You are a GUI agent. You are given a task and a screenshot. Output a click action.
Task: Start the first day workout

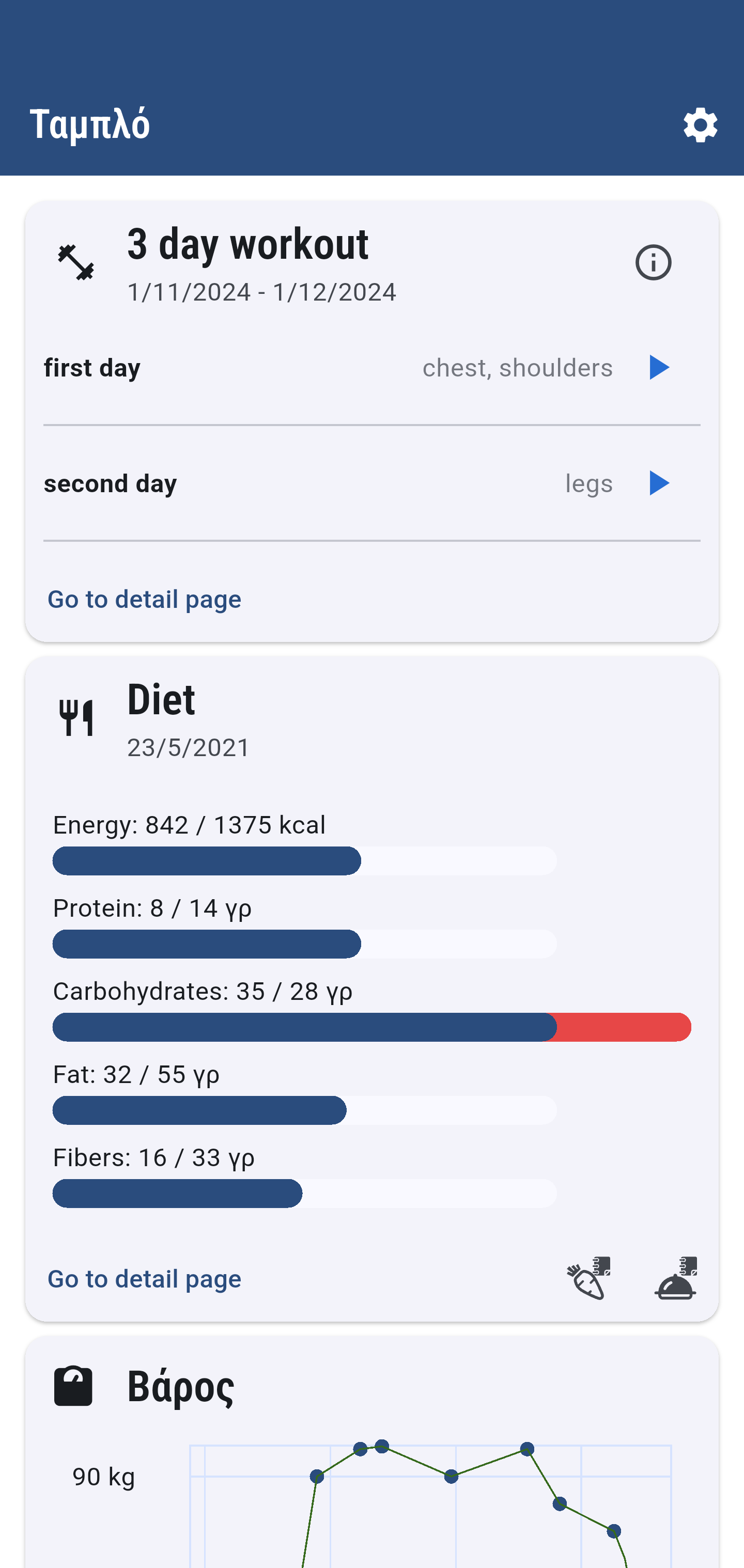pyautogui.click(x=659, y=368)
